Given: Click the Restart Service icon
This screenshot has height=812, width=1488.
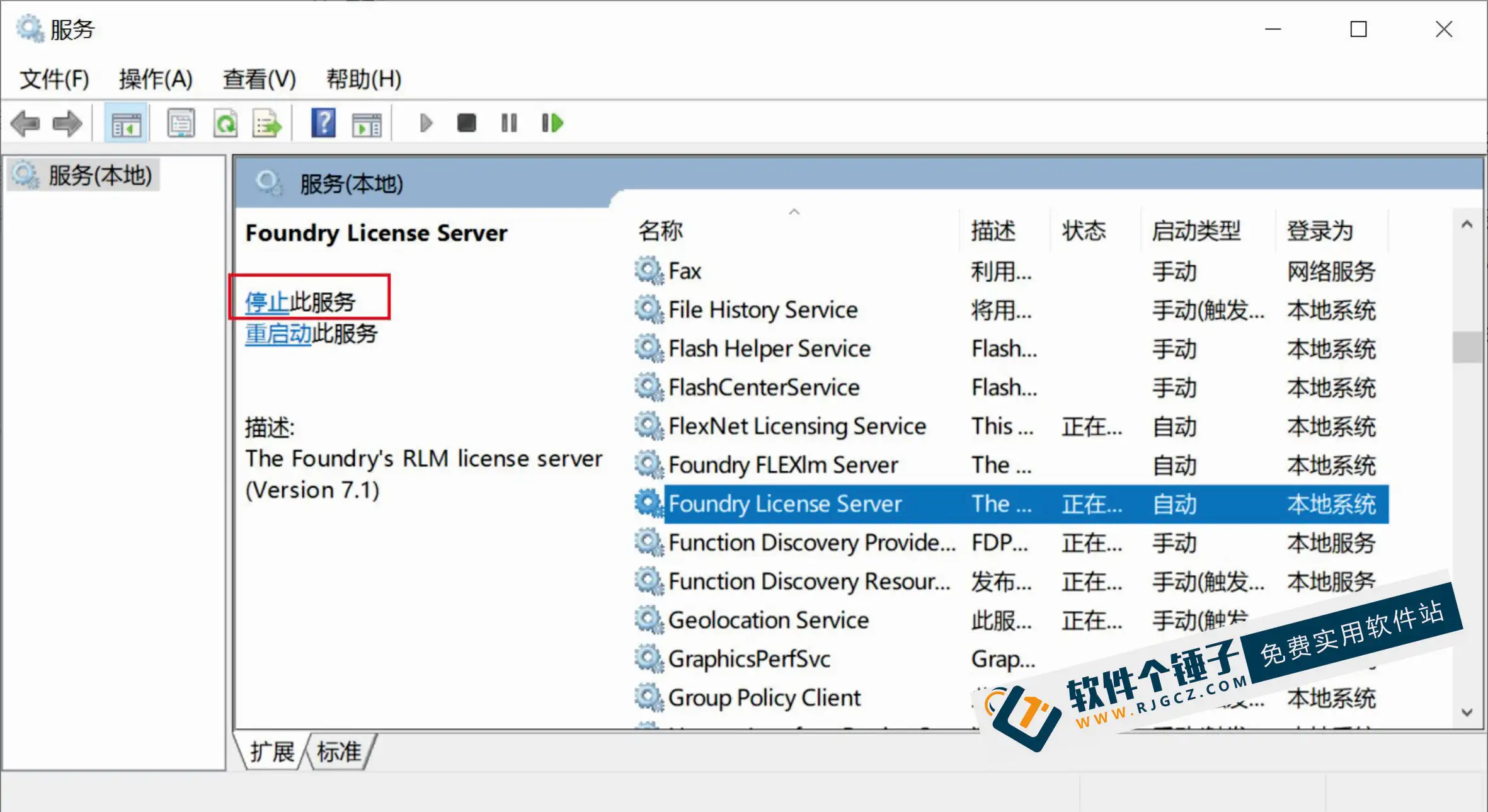Looking at the screenshot, I should pos(552,123).
